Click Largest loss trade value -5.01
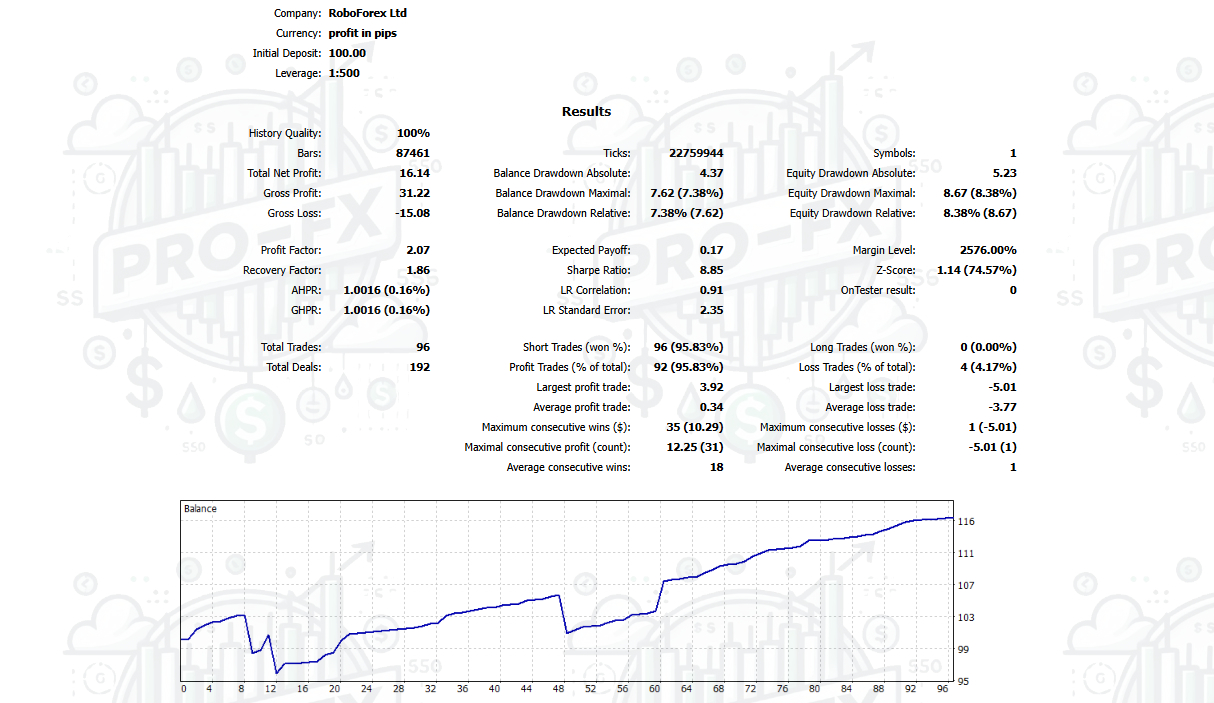This screenshot has width=1214, height=703. point(1001,387)
